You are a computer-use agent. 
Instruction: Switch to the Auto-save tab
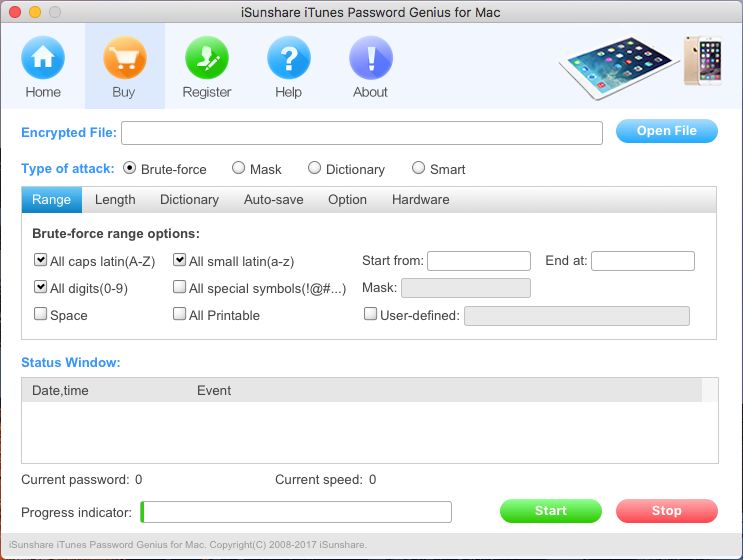tap(273, 199)
